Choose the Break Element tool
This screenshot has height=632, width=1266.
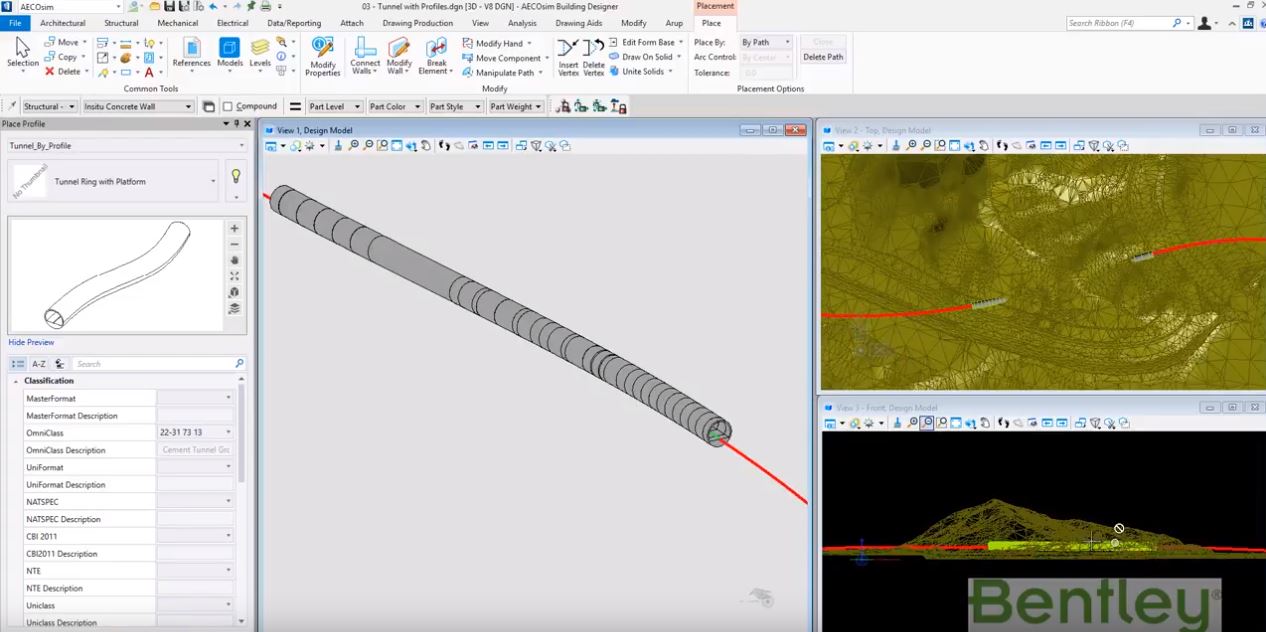pyautogui.click(x=436, y=56)
